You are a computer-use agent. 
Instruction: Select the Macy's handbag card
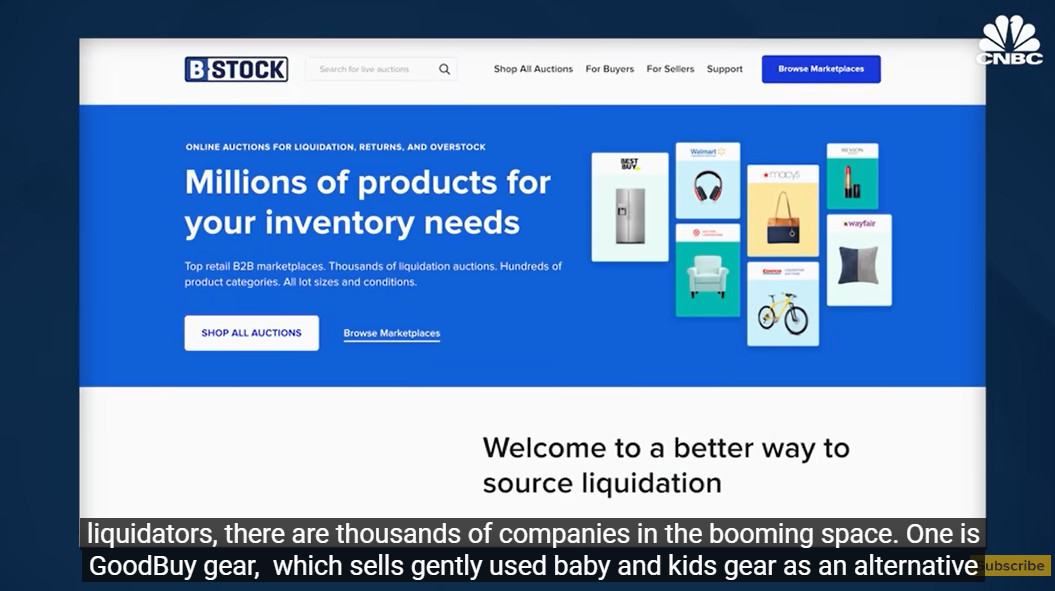(x=783, y=211)
